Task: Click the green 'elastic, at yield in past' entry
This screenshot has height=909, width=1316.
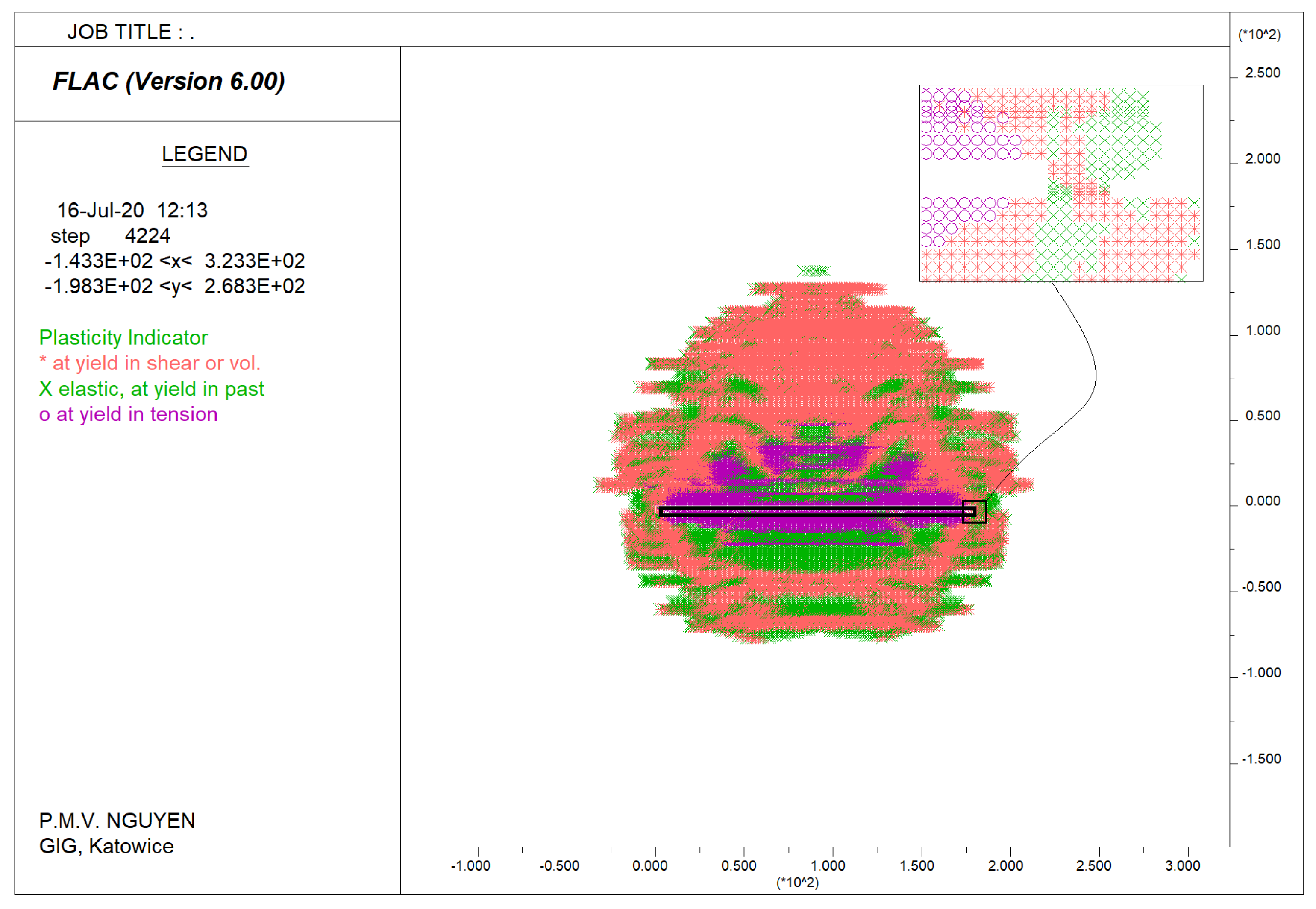Action: (x=152, y=389)
